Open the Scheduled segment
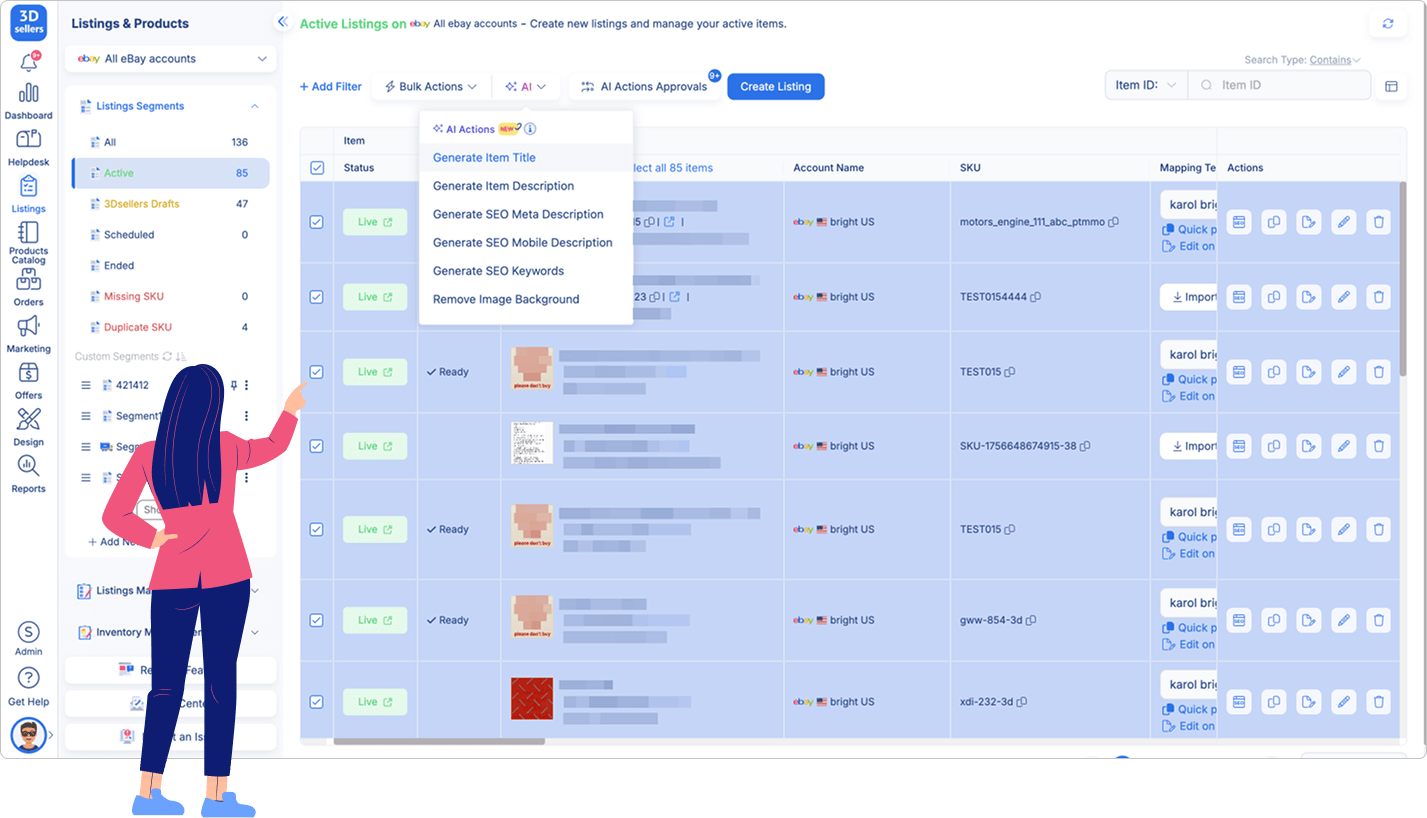Image resolution: width=1427 pixels, height=818 pixels. click(x=170, y=235)
